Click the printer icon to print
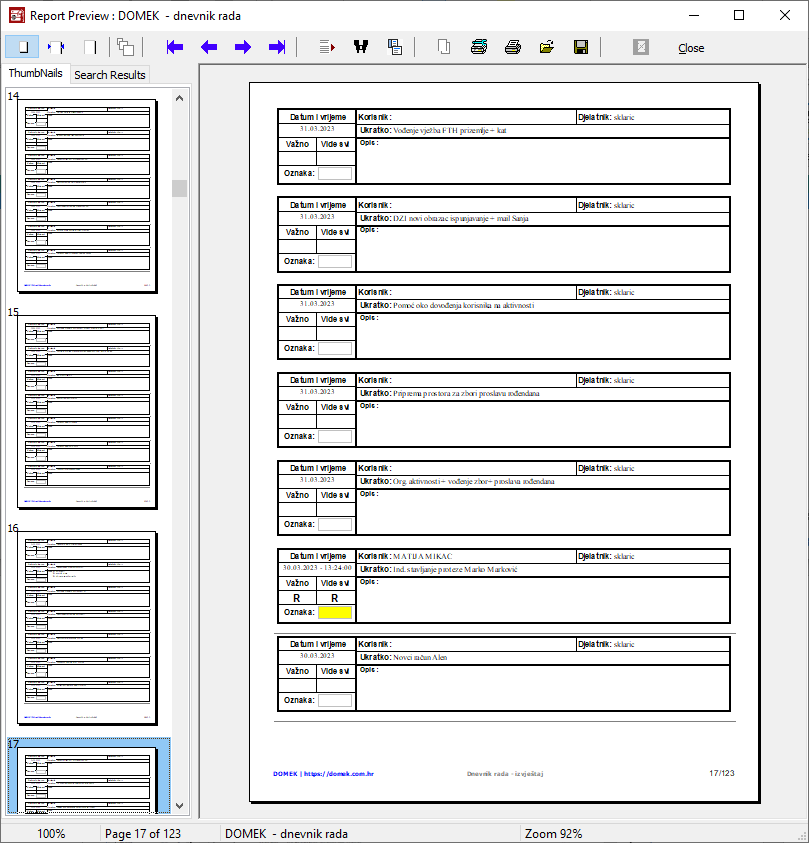 click(513, 47)
